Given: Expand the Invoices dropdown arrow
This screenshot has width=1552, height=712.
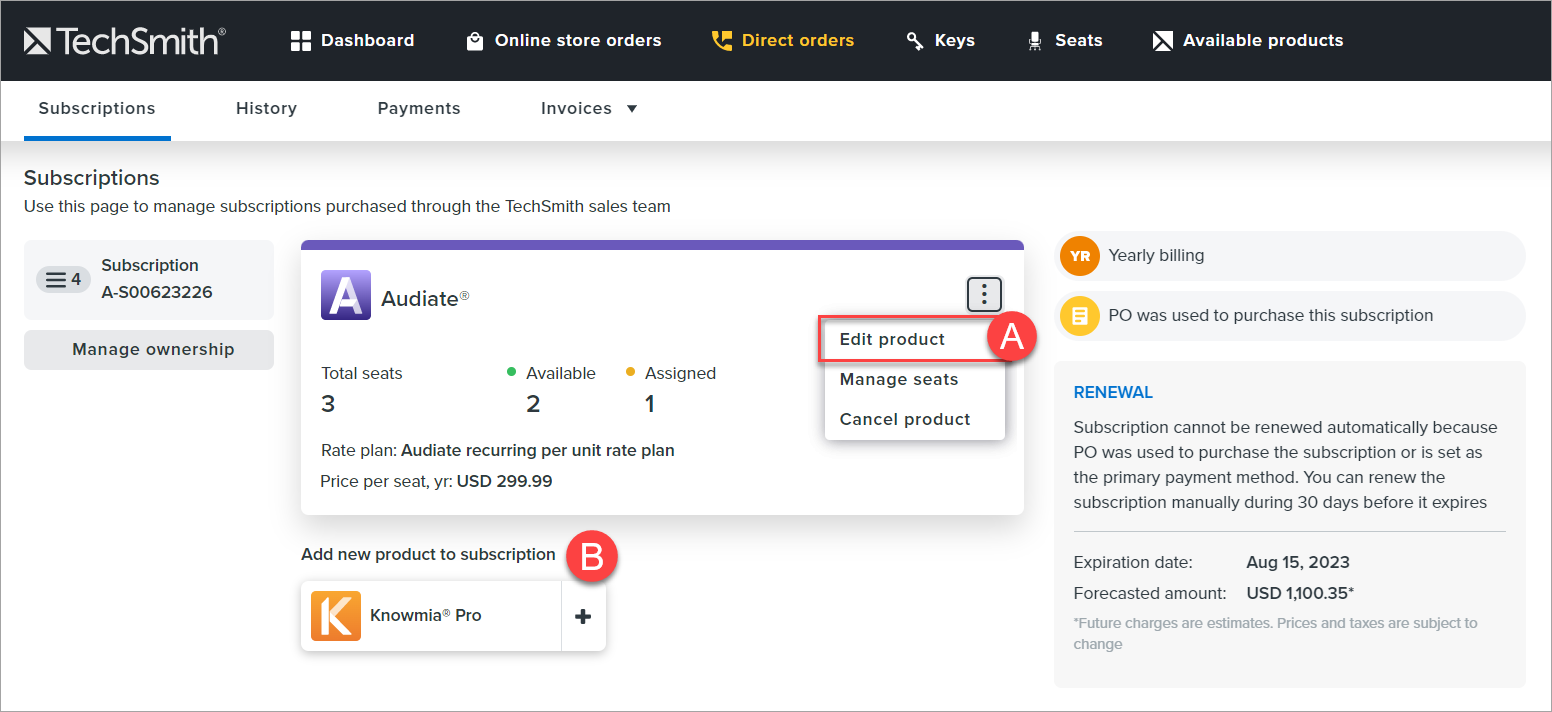Looking at the screenshot, I should [633, 108].
